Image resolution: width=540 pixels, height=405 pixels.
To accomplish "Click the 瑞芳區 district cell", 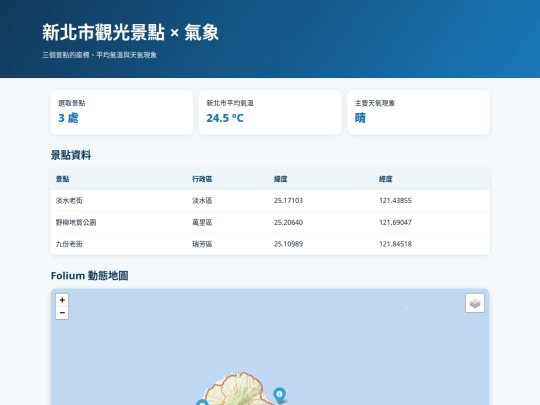I will click(202, 244).
